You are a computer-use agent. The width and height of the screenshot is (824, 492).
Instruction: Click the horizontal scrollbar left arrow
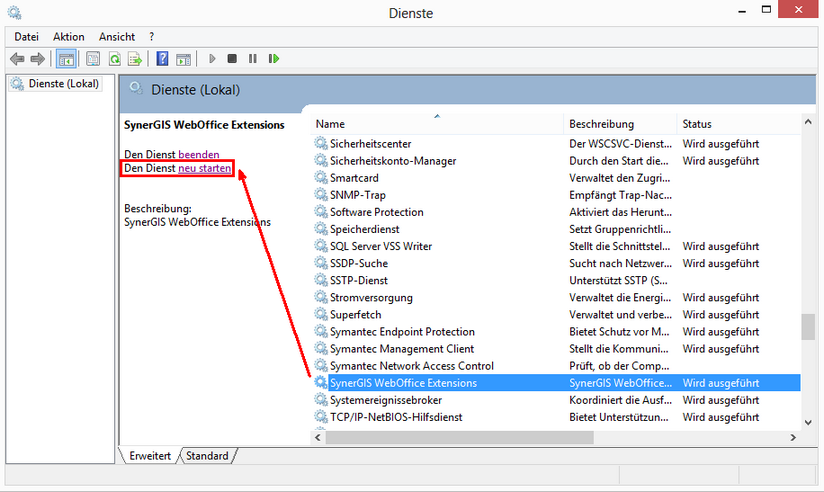(317, 437)
